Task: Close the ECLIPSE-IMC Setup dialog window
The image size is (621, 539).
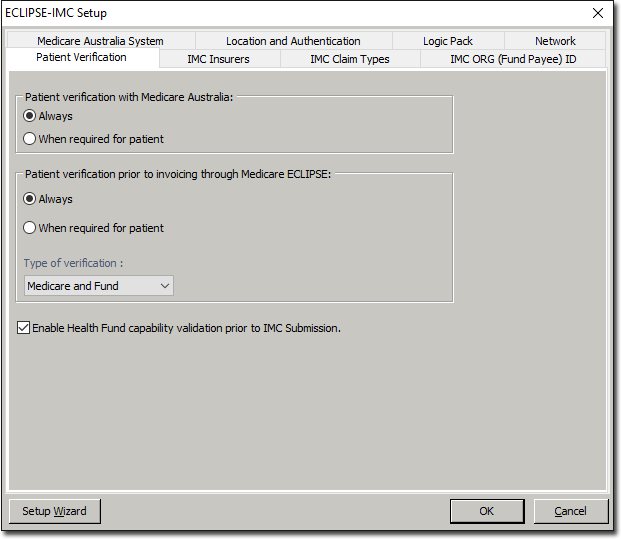Action: 598,13
